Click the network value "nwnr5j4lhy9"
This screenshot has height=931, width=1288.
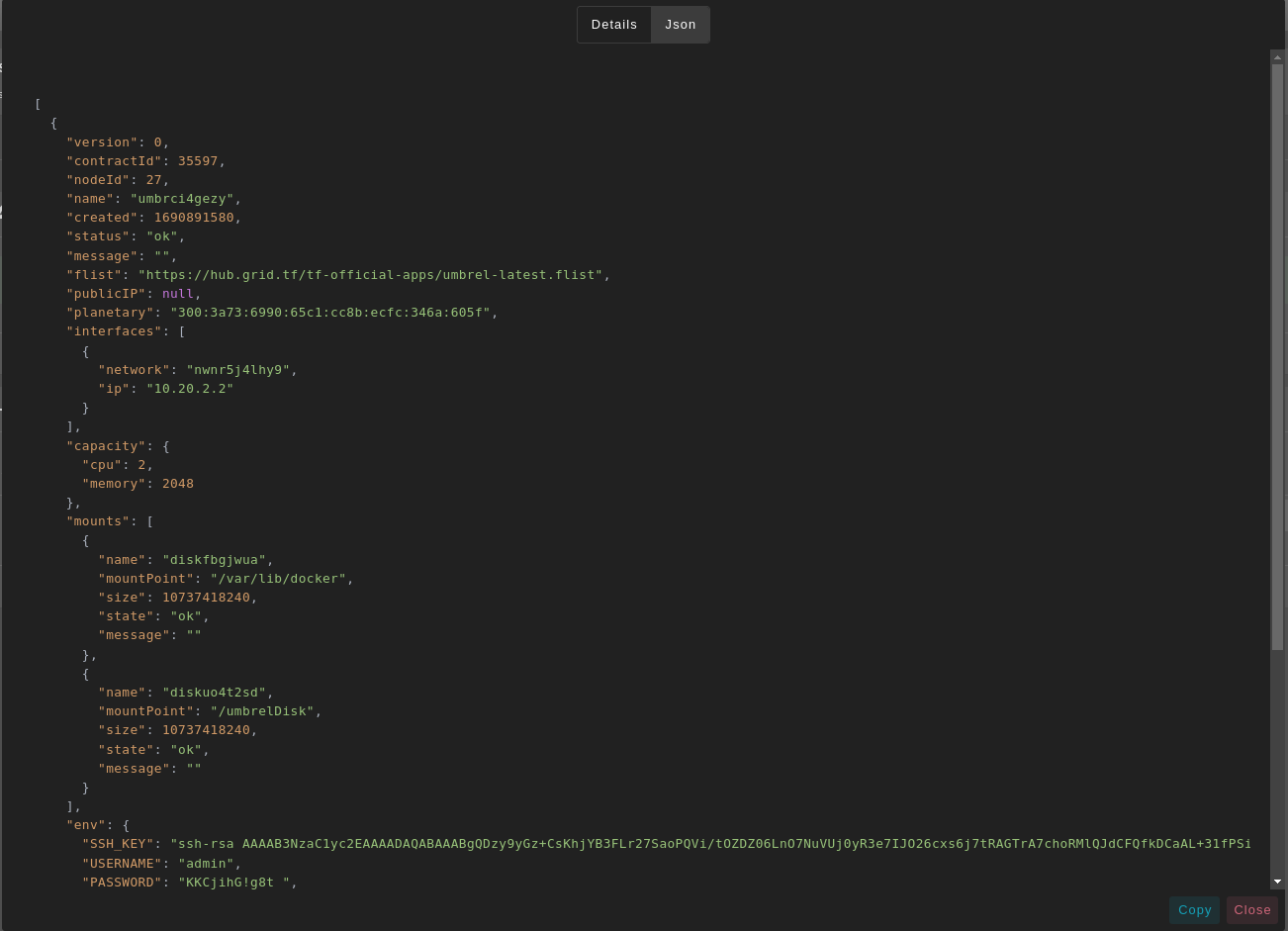[238, 370]
